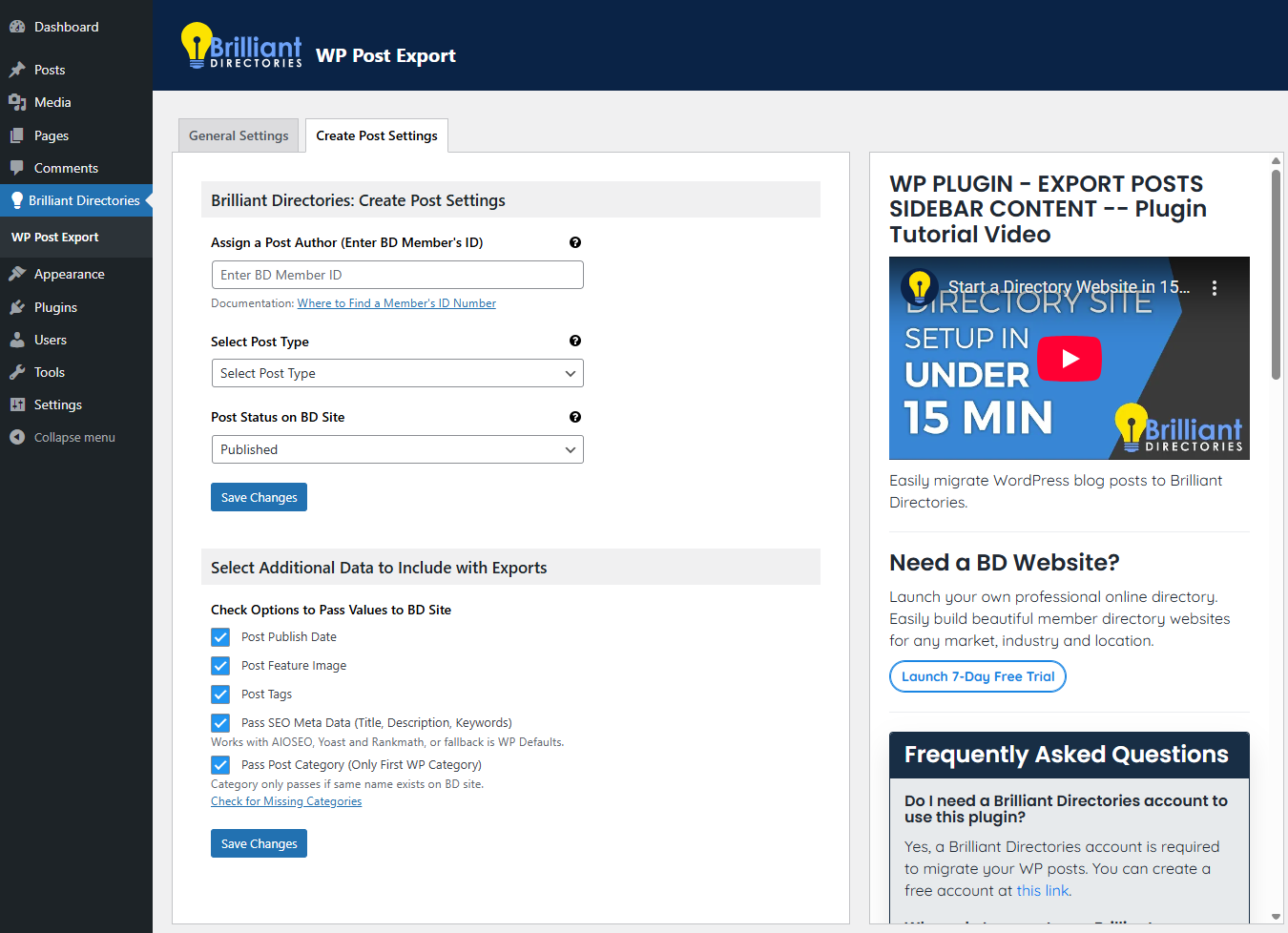Click the Comments bubble icon
Image resolution: width=1288 pixels, height=933 pixels.
coord(17,168)
